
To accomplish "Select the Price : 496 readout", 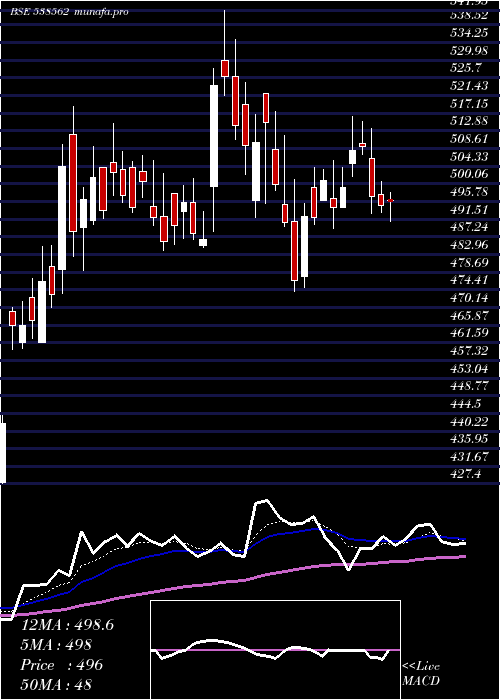I will pyautogui.click(x=62, y=665).
